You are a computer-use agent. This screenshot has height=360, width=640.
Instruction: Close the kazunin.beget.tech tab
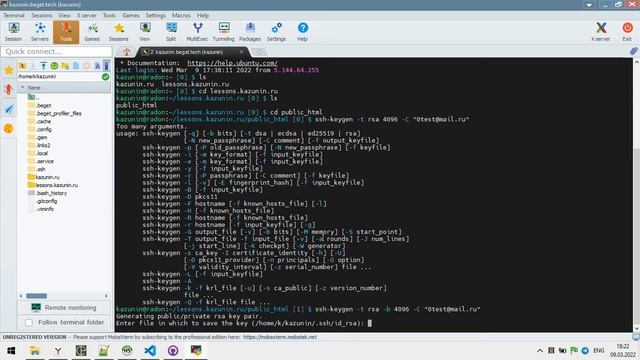point(242,52)
